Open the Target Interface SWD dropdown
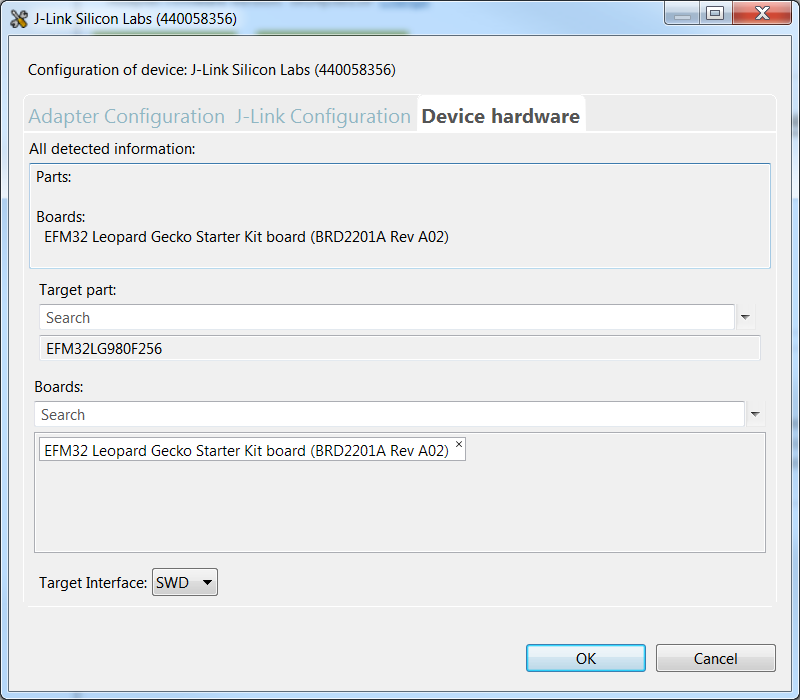This screenshot has height=700, width=800. click(x=206, y=581)
